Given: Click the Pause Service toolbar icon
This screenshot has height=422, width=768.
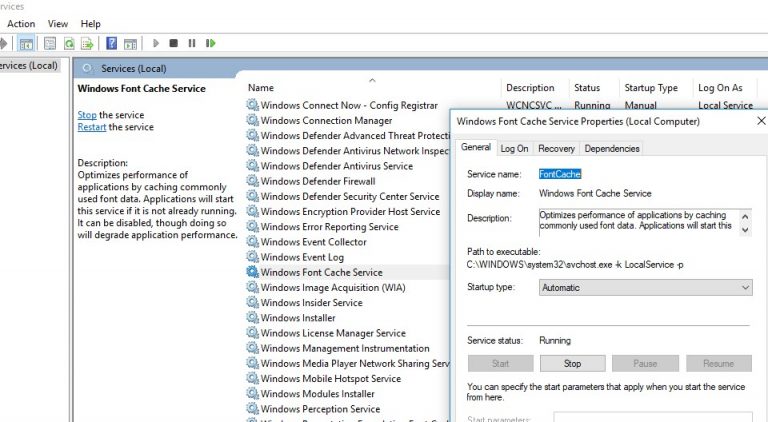Looking at the screenshot, I should click(191, 43).
